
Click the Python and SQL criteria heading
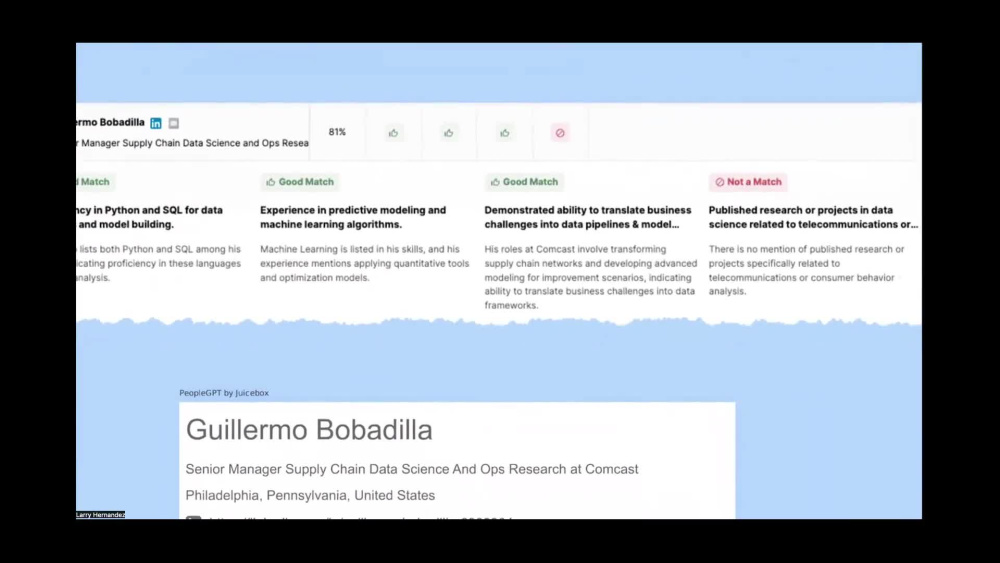pyautogui.click(x=150, y=217)
